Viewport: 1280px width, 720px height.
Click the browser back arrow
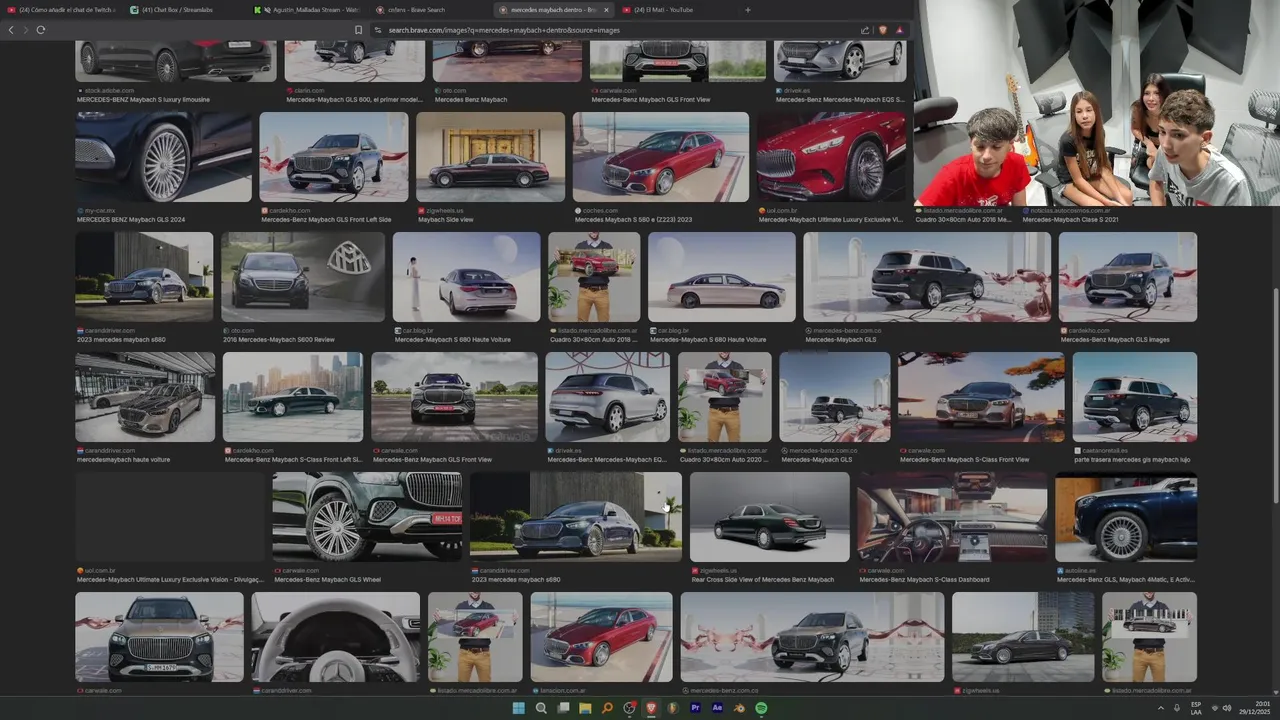pyautogui.click(x=11, y=30)
